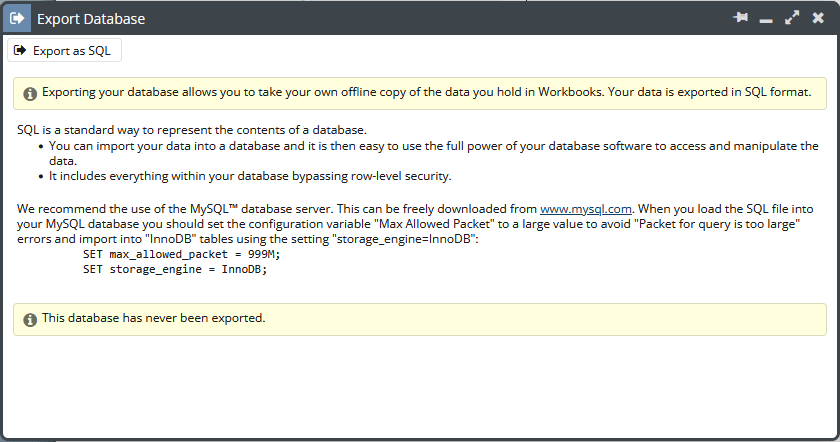Expand the Export Database window to full size

tap(792, 18)
